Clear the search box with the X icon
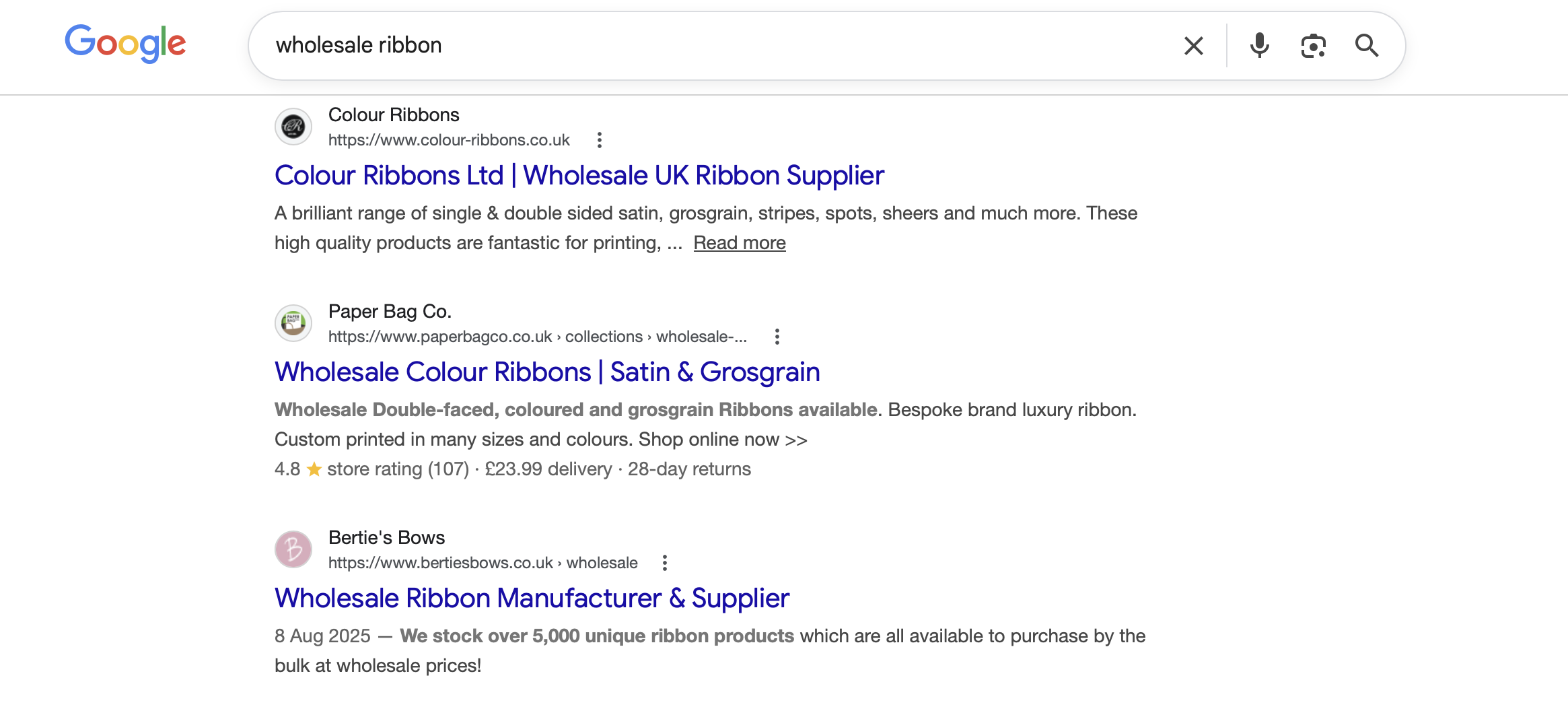Viewport: 1568px width, 715px height. pyautogui.click(x=1193, y=46)
